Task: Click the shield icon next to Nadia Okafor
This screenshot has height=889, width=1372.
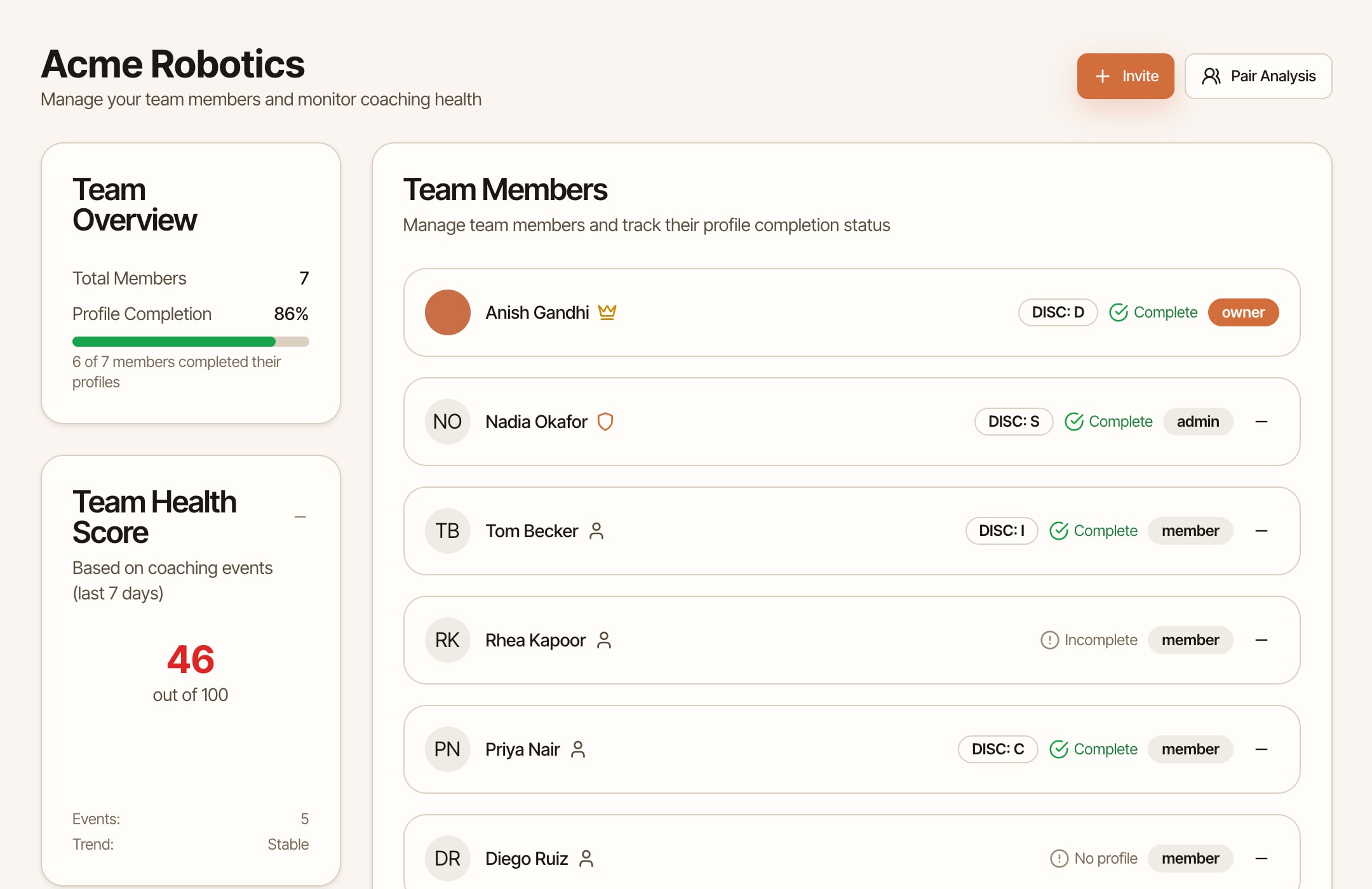Action: [x=605, y=422]
